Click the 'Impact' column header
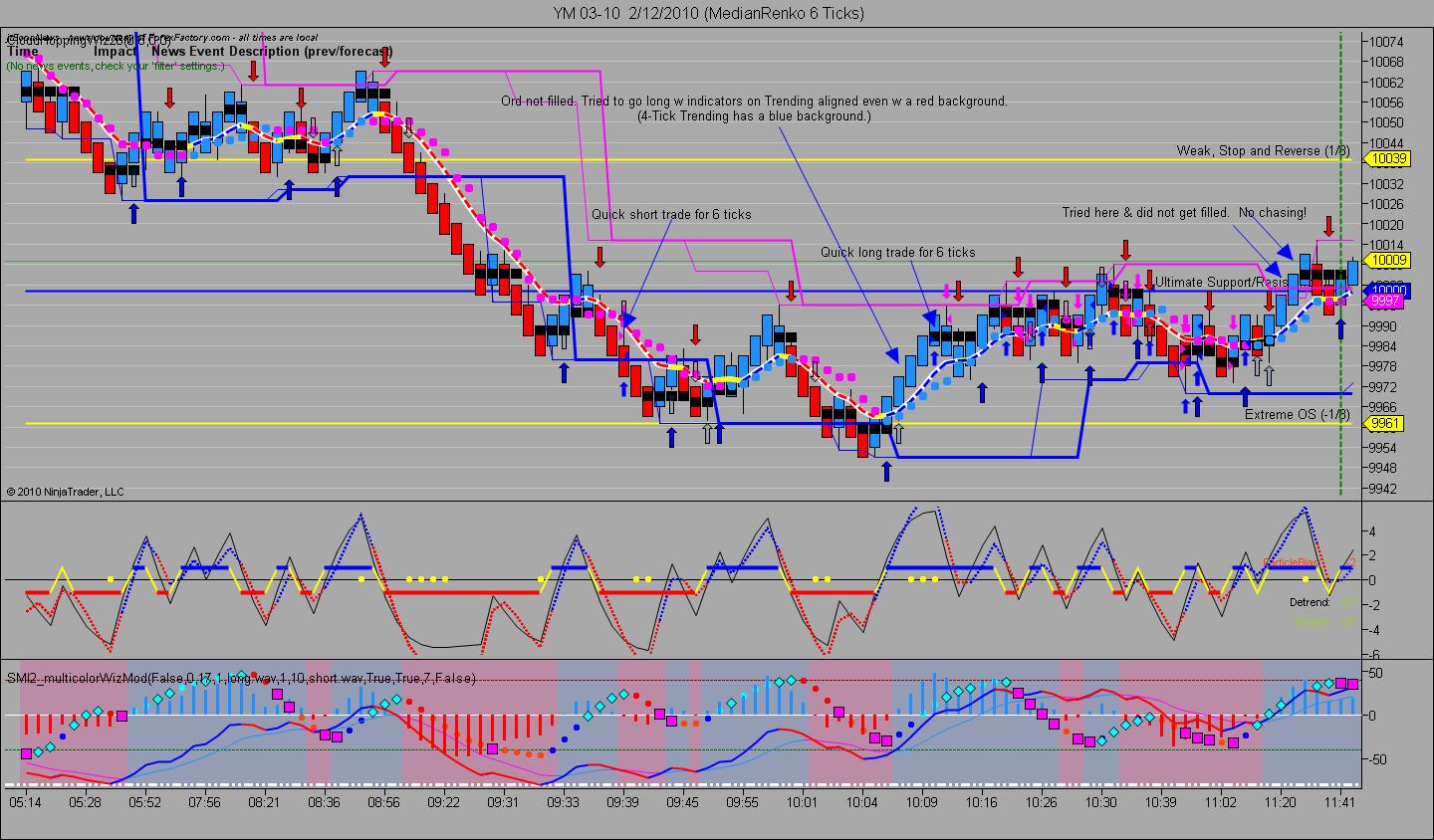 tap(116, 51)
